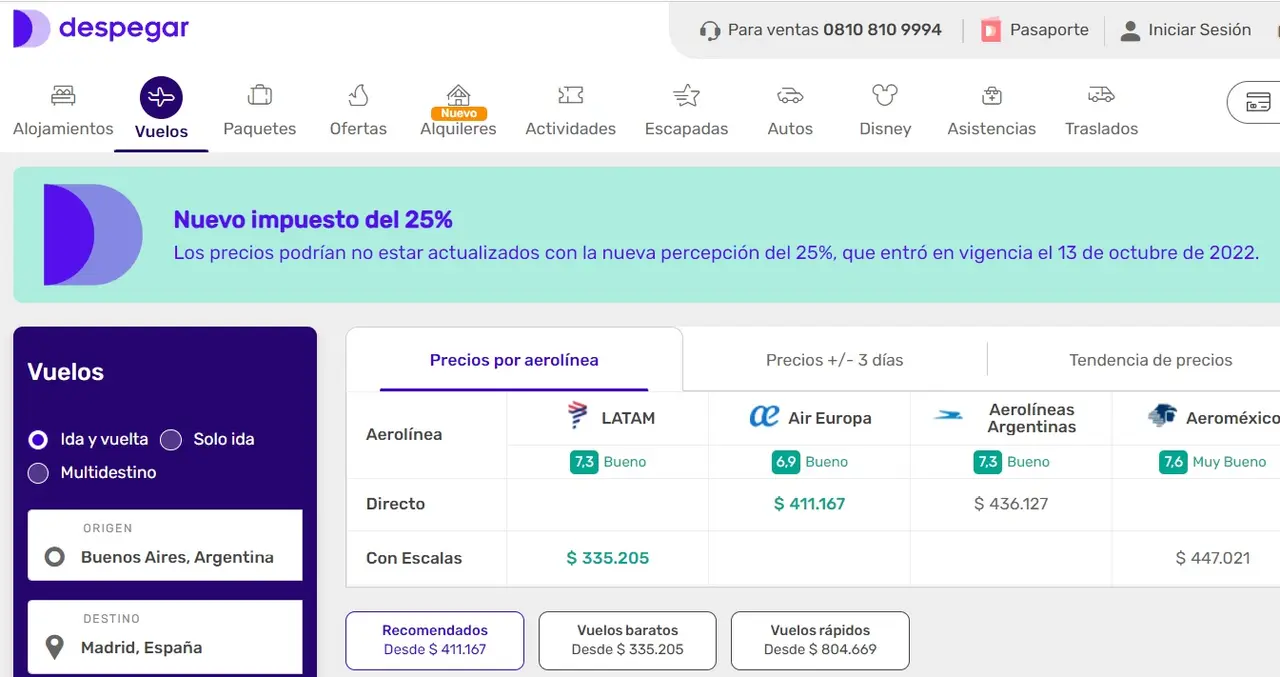Click the Origen field showing Buenos Aires
This screenshot has width=1280, height=677.
click(165, 545)
